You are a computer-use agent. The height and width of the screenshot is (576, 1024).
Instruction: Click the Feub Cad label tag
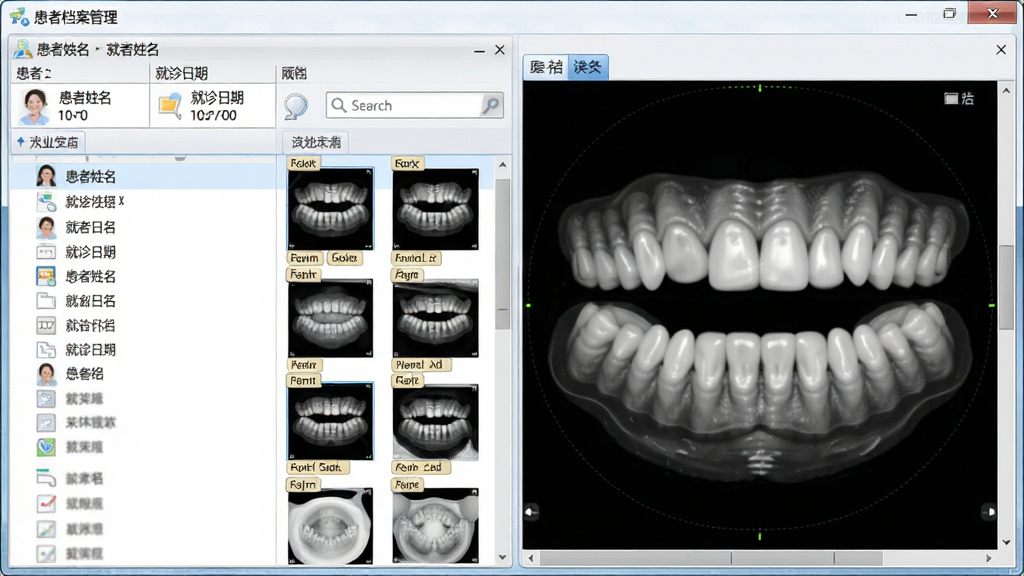coord(420,468)
